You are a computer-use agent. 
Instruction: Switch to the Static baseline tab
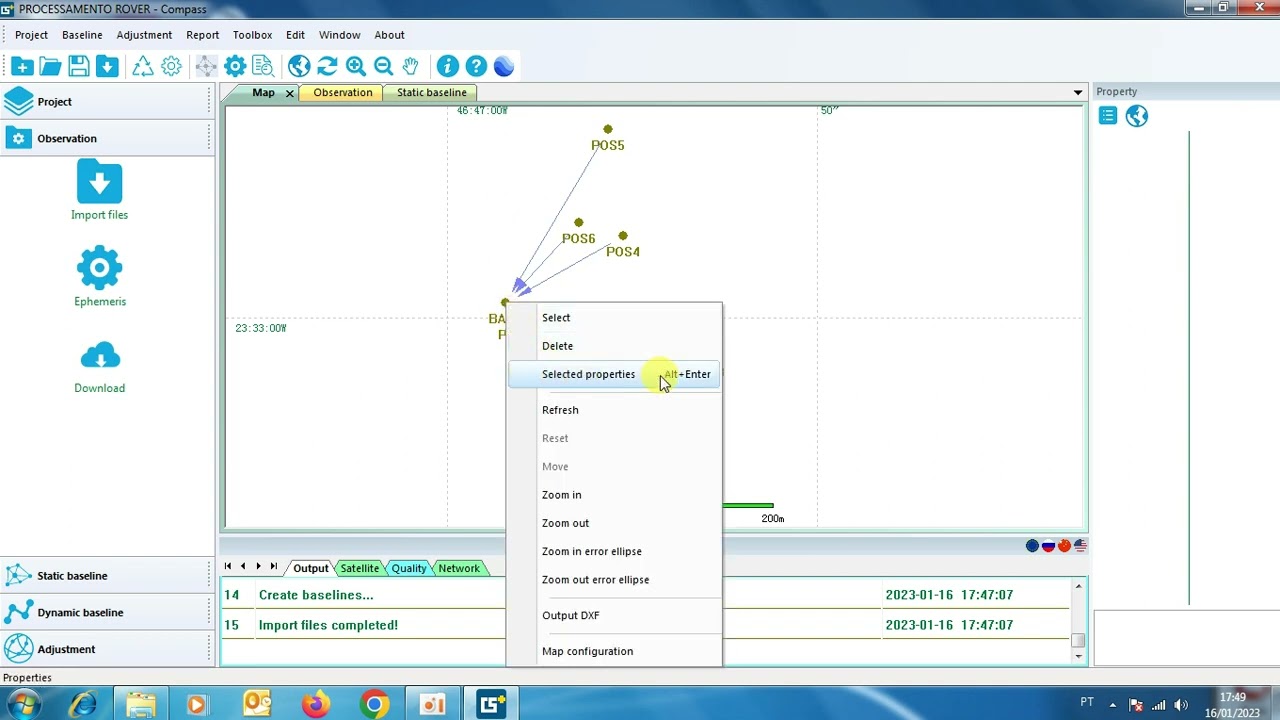(x=431, y=92)
